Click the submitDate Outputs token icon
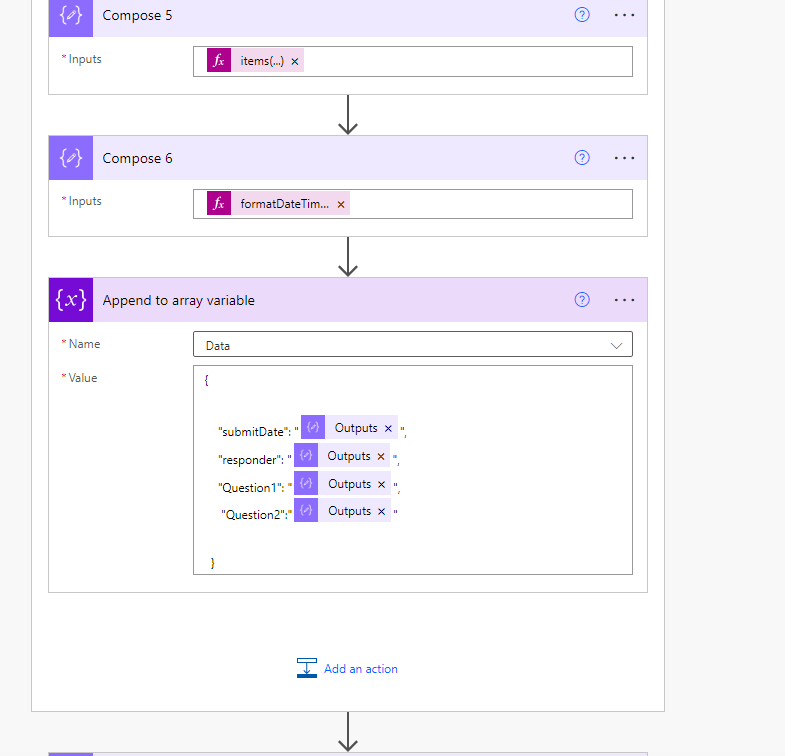 [x=313, y=428]
